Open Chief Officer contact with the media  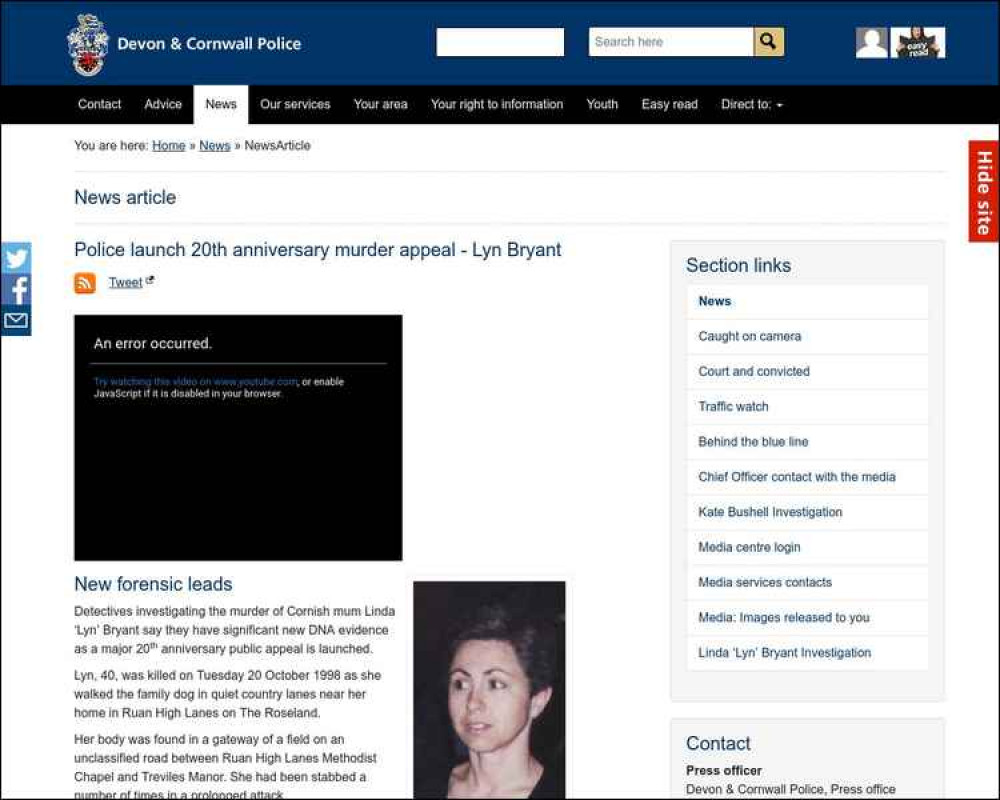pyautogui.click(x=807, y=477)
